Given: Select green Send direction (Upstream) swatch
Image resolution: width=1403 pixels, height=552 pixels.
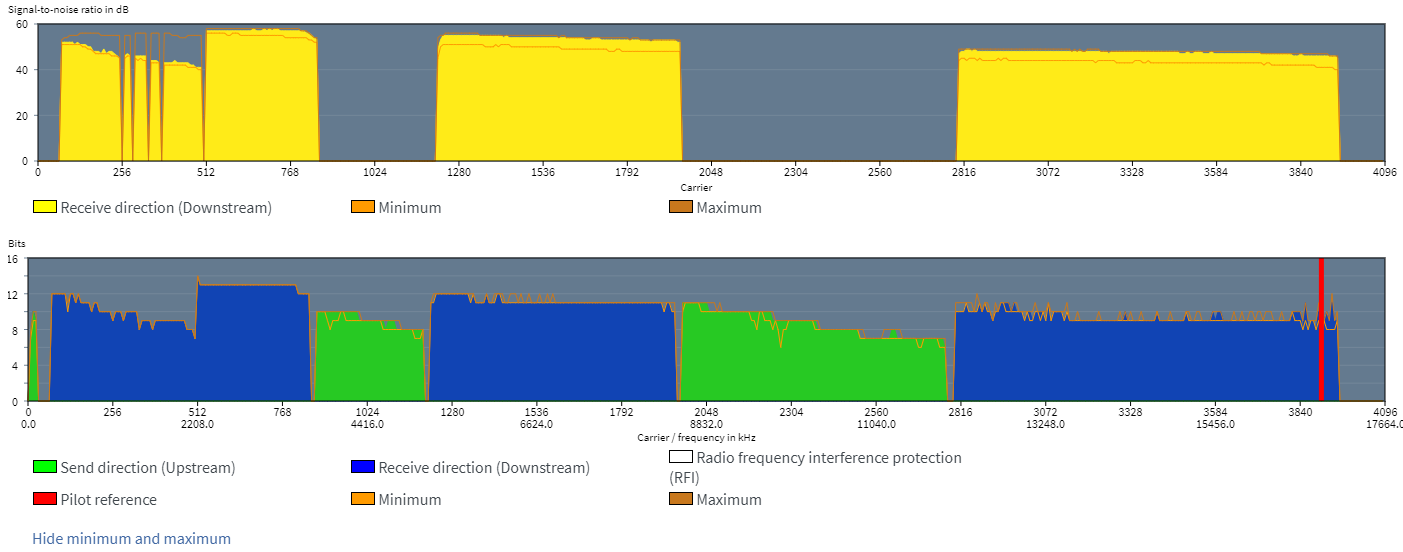Looking at the screenshot, I should click(x=45, y=467).
